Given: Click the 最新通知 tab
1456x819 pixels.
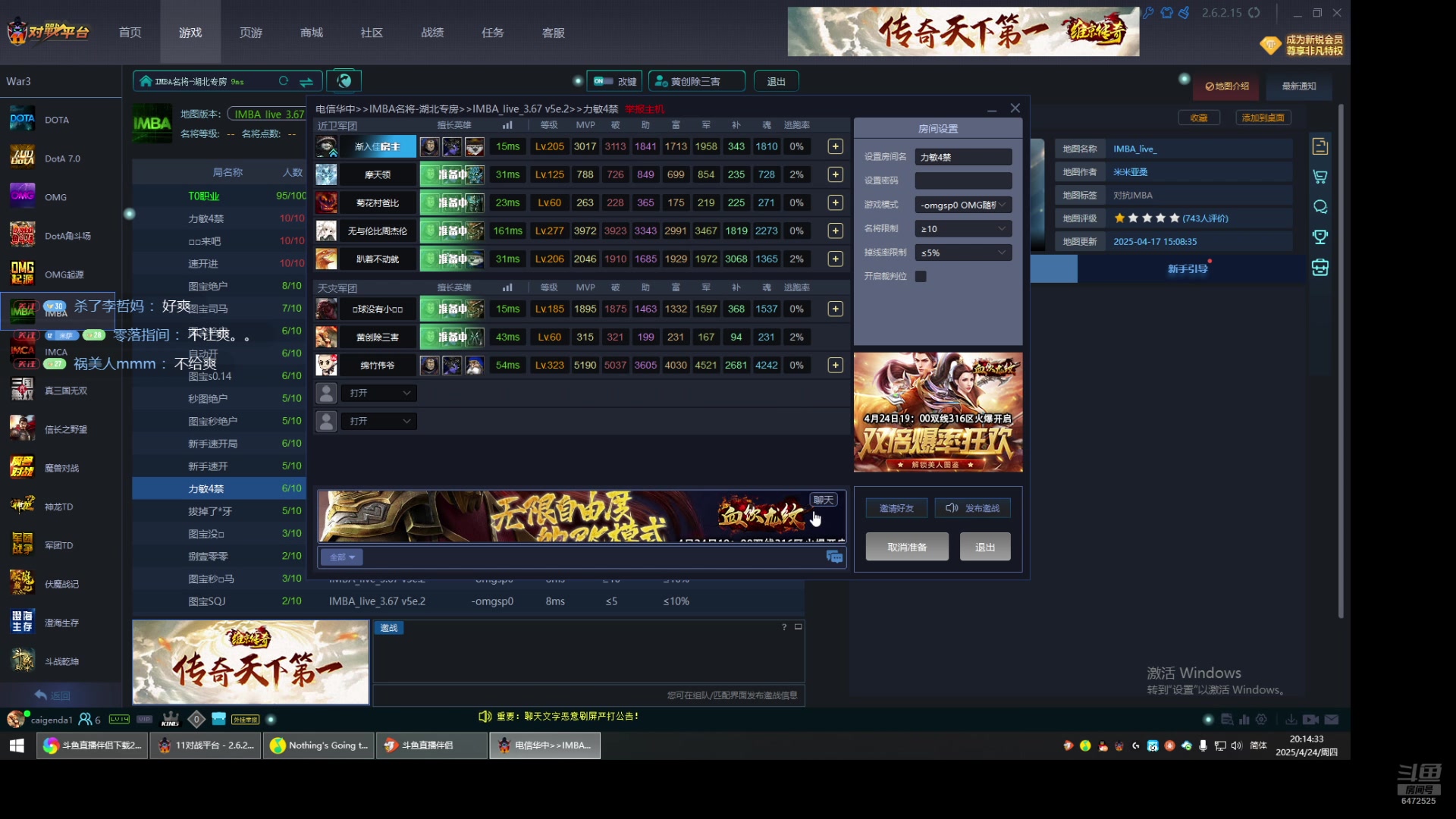Looking at the screenshot, I should [1299, 86].
